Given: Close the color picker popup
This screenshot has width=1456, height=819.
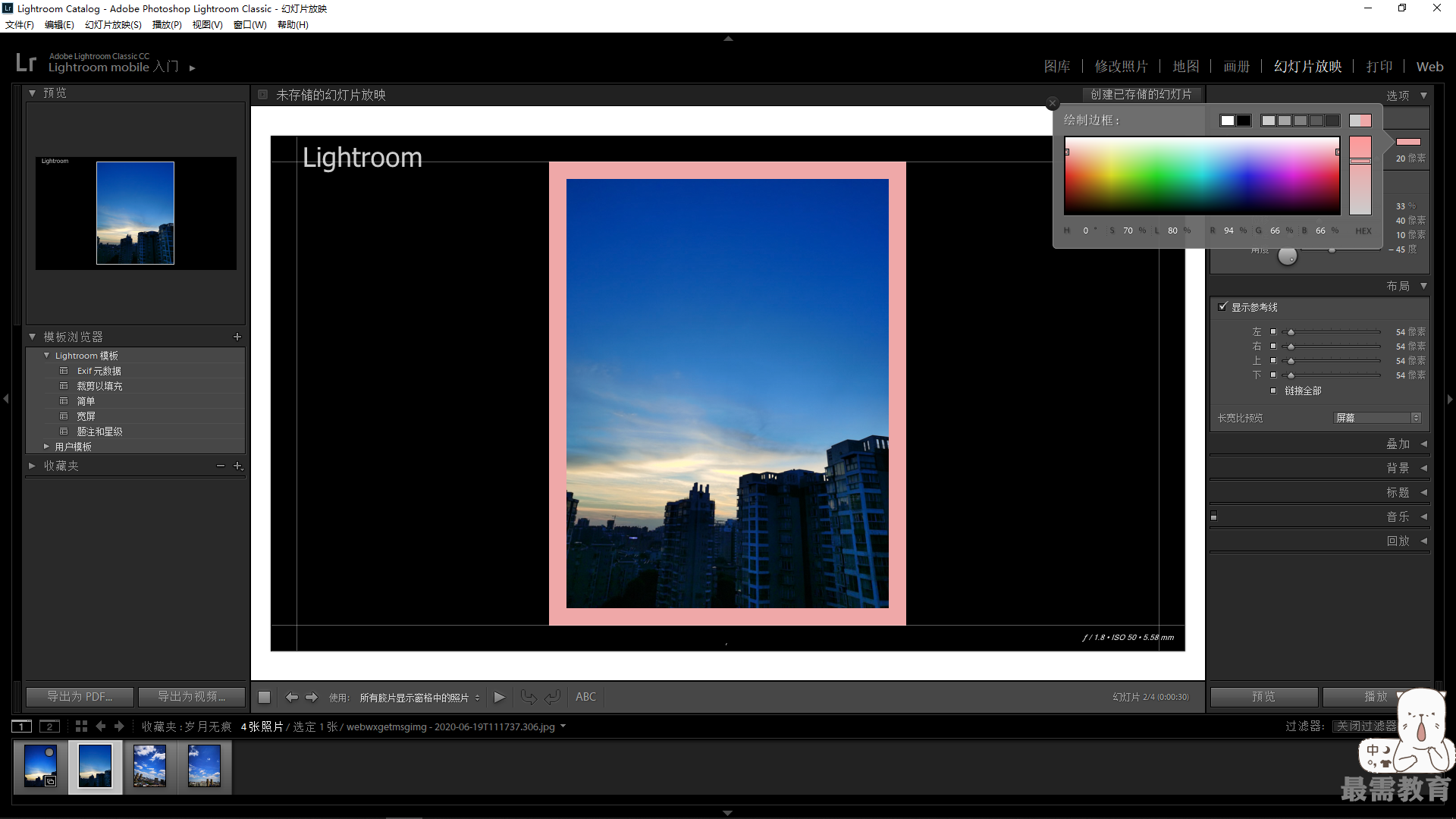Looking at the screenshot, I should (1053, 103).
